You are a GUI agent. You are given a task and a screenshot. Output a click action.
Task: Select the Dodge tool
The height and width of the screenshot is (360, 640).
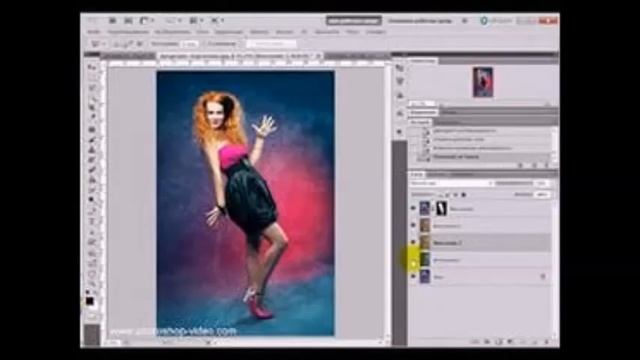pos(92,200)
